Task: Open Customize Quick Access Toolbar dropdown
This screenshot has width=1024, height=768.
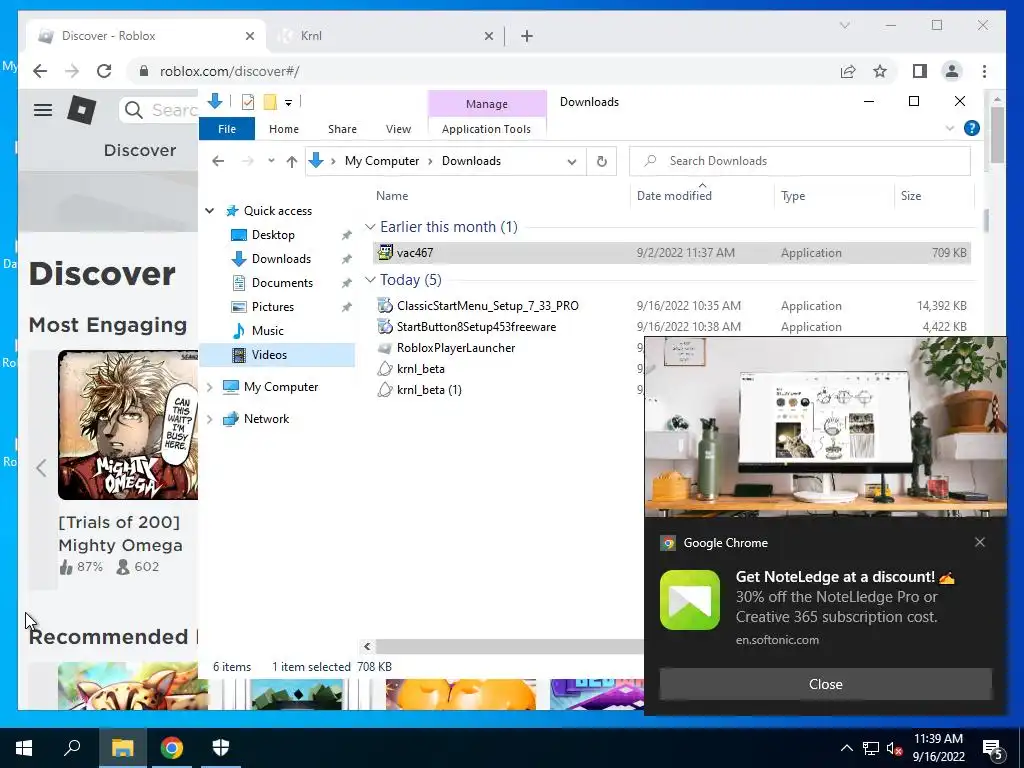Action: 288,103
